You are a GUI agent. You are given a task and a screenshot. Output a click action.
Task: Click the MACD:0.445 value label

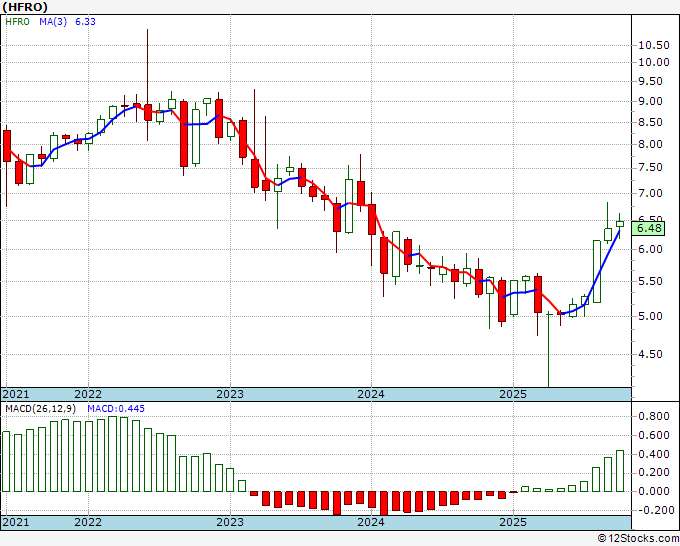click(x=116, y=409)
